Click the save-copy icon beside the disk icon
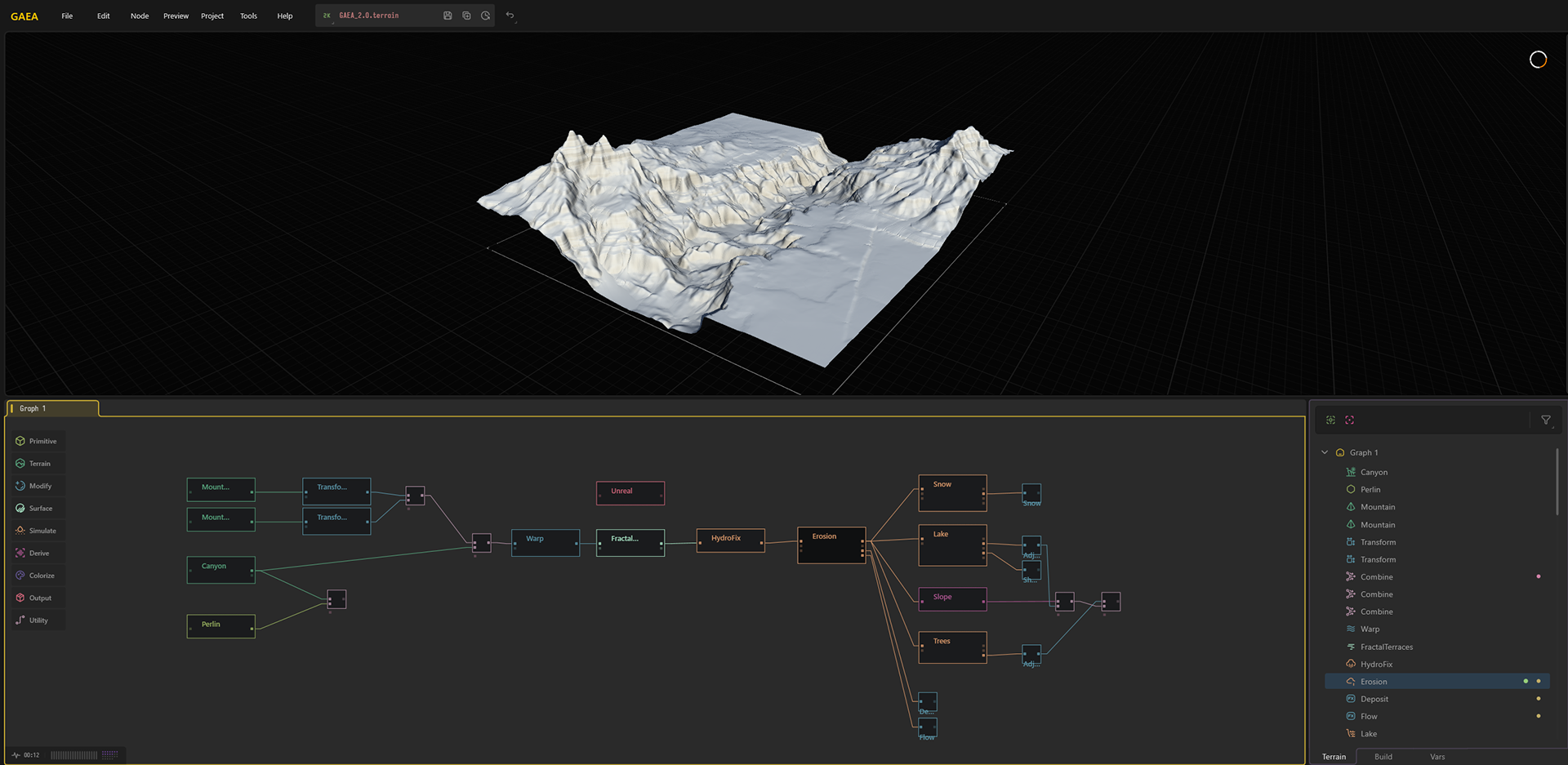This screenshot has width=1568, height=765. (x=466, y=16)
